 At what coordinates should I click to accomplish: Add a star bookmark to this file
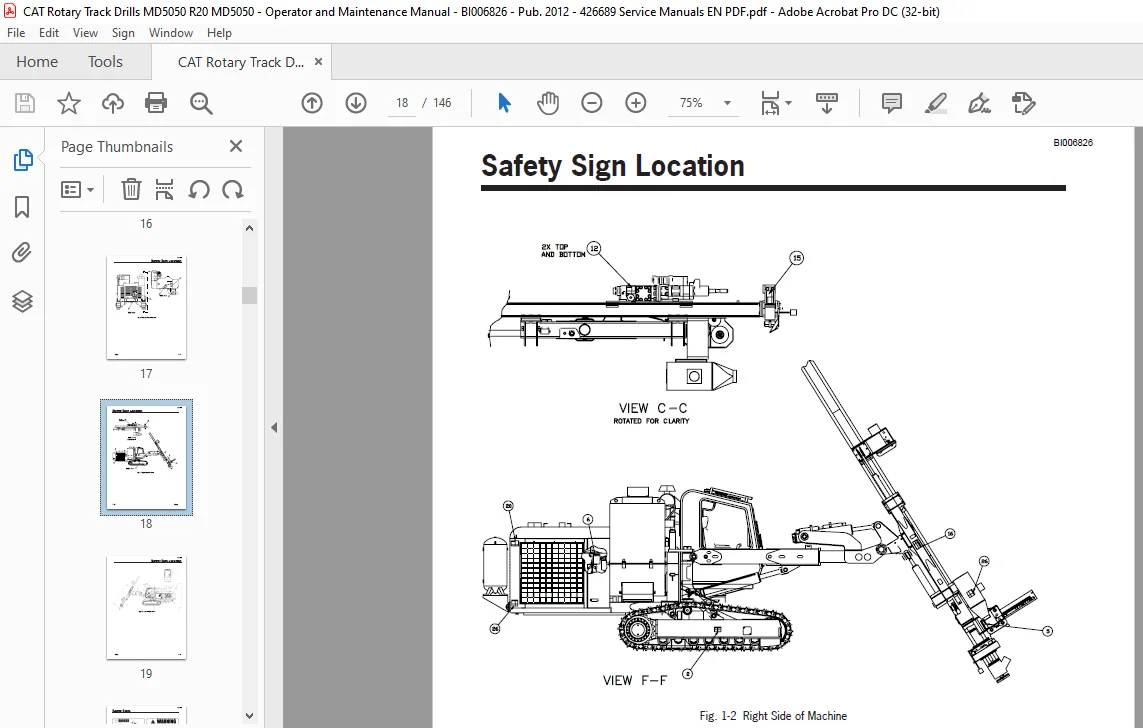tap(69, 103)
